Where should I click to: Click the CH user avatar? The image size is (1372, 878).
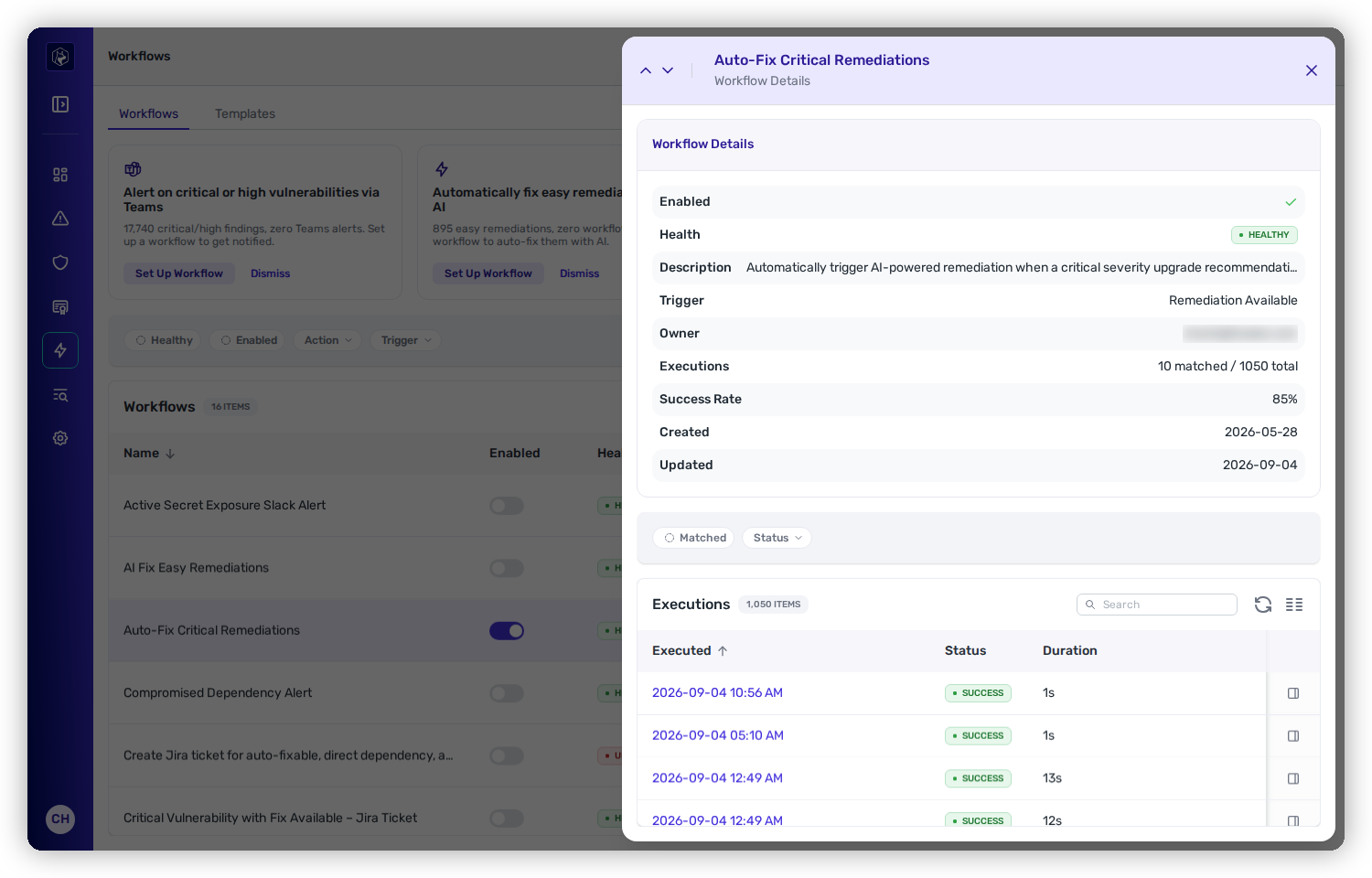click(60, 819)
